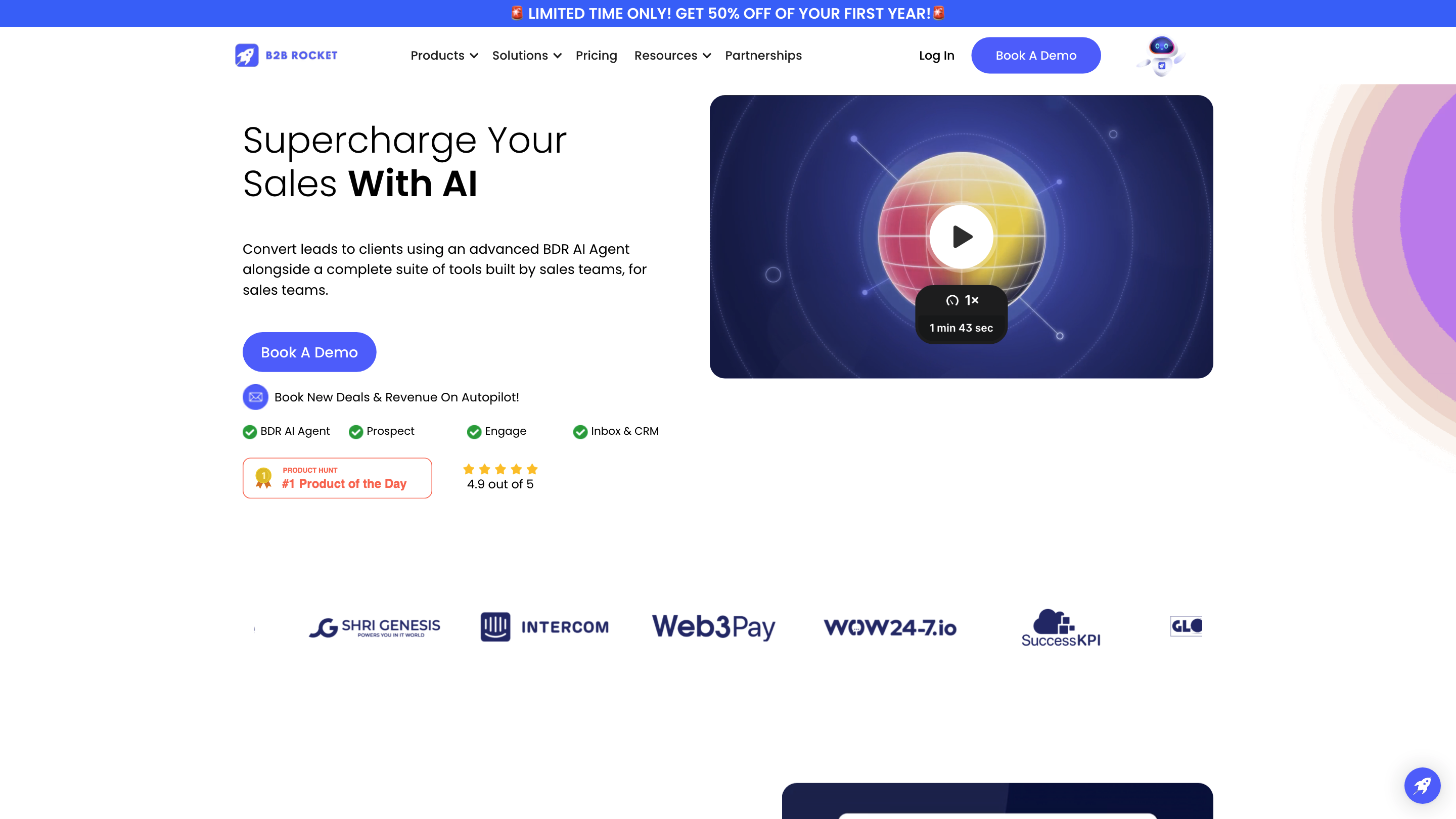Click the hero Book A Demo button
Image resolution: width=1456 pixels, height=819 pixels.
coord(309,352)
